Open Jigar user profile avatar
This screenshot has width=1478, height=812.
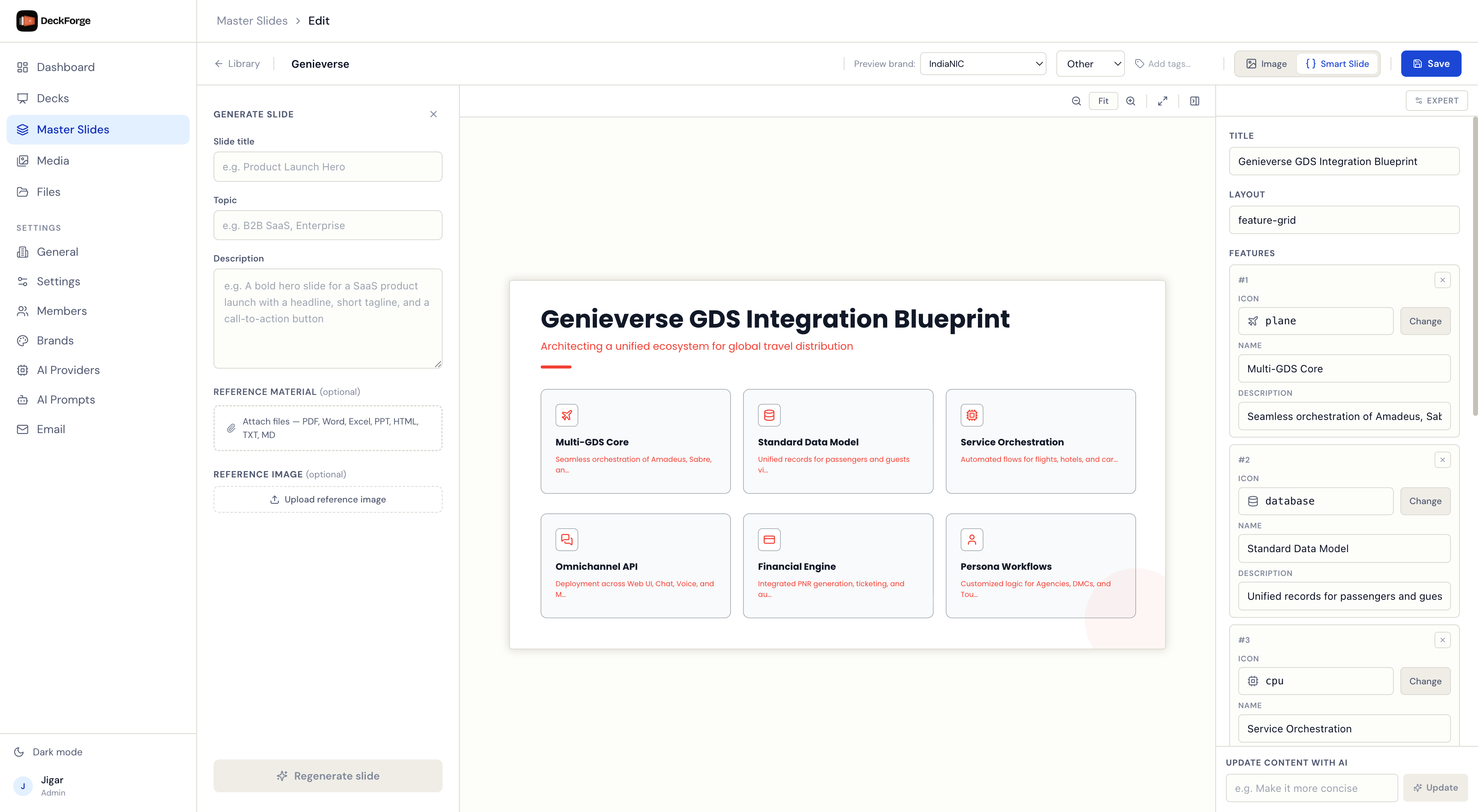pyautogui.click(x=23, y=786)
